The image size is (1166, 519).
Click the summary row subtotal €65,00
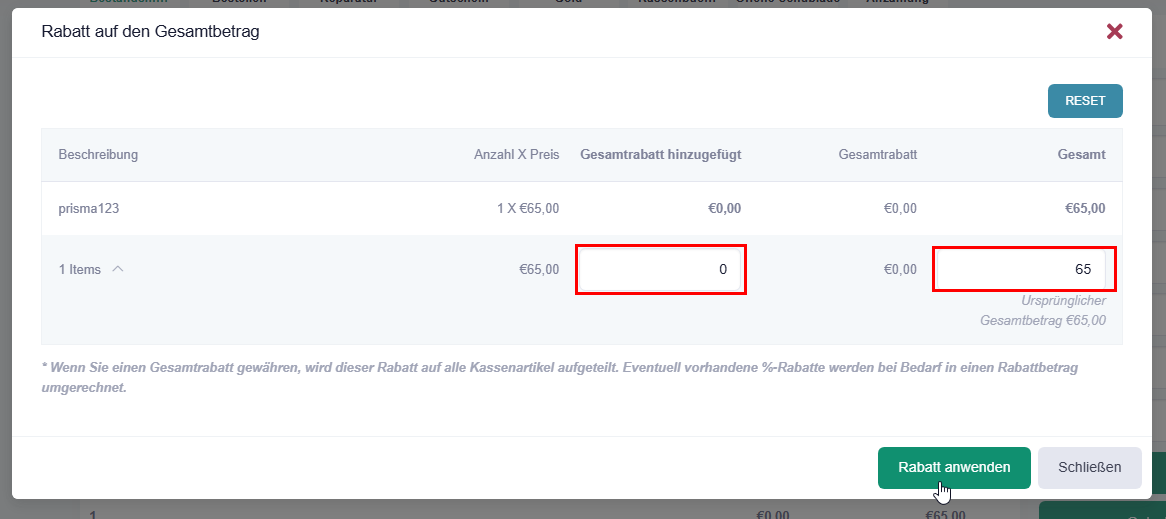pyautogui.click(x=539, y=270)
